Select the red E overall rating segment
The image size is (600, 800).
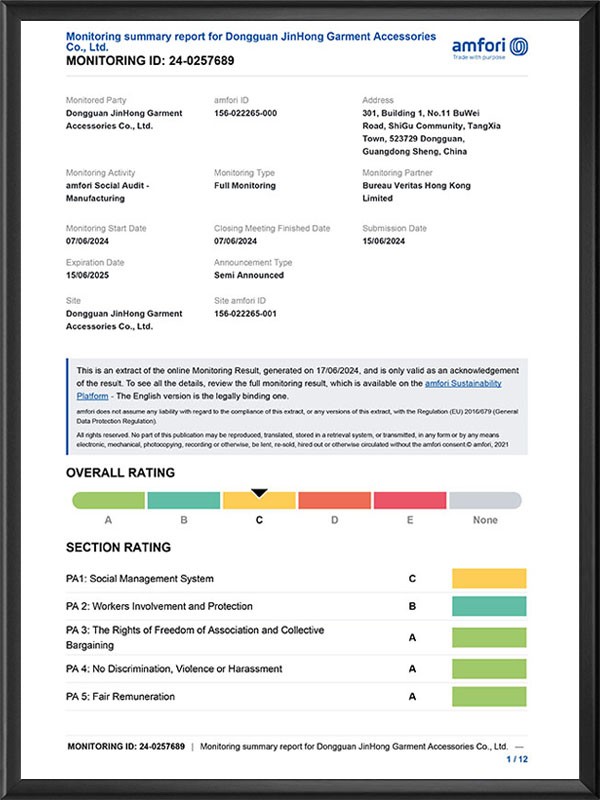410,501
